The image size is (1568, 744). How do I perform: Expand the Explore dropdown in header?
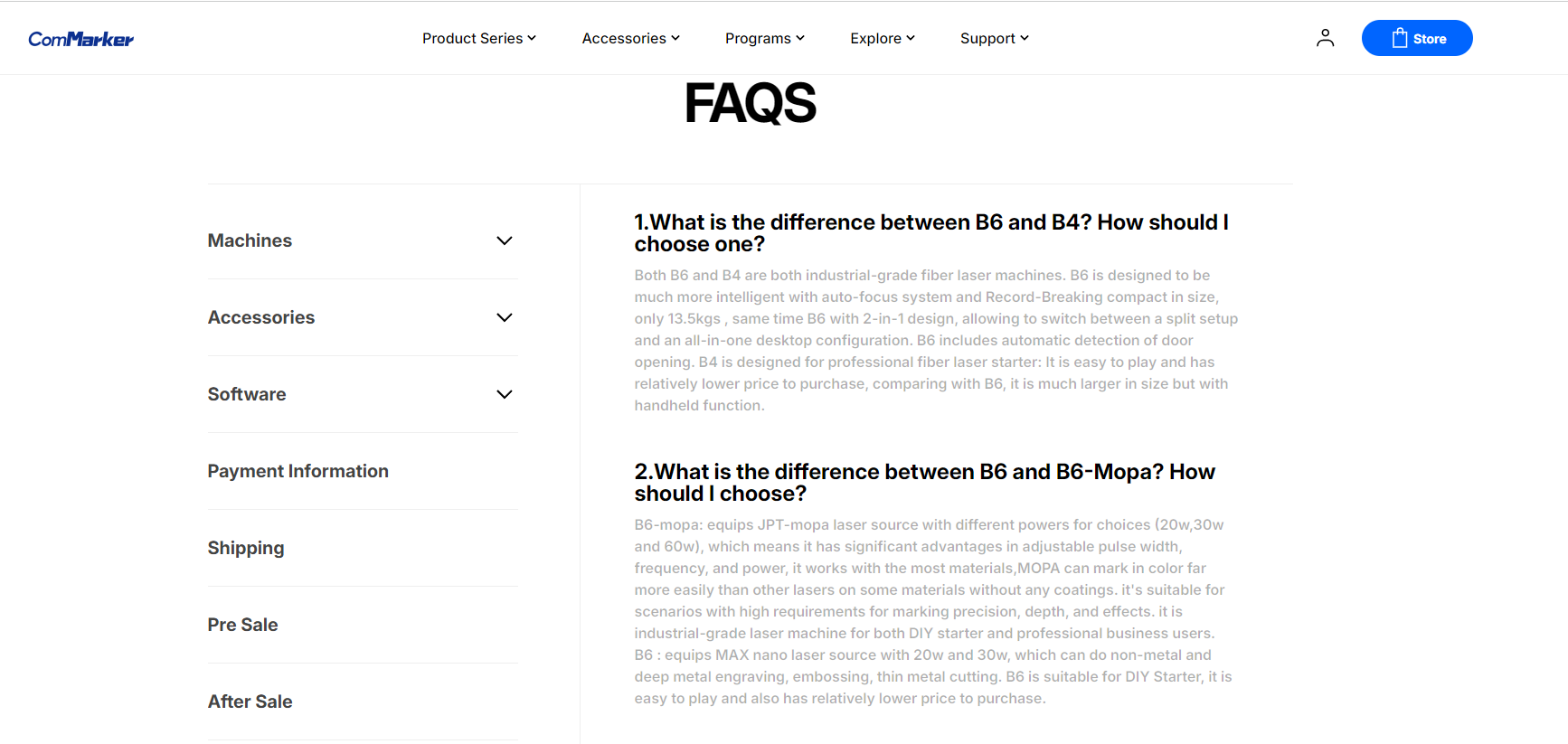click(882, 38)
